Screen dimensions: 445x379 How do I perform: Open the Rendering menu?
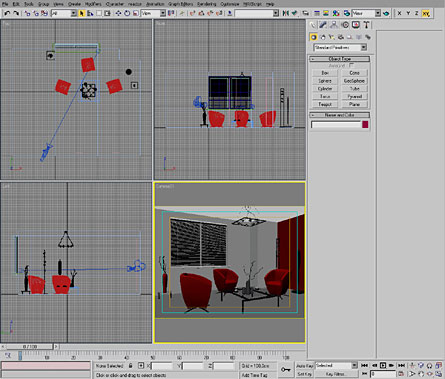[x=207, y=4]
